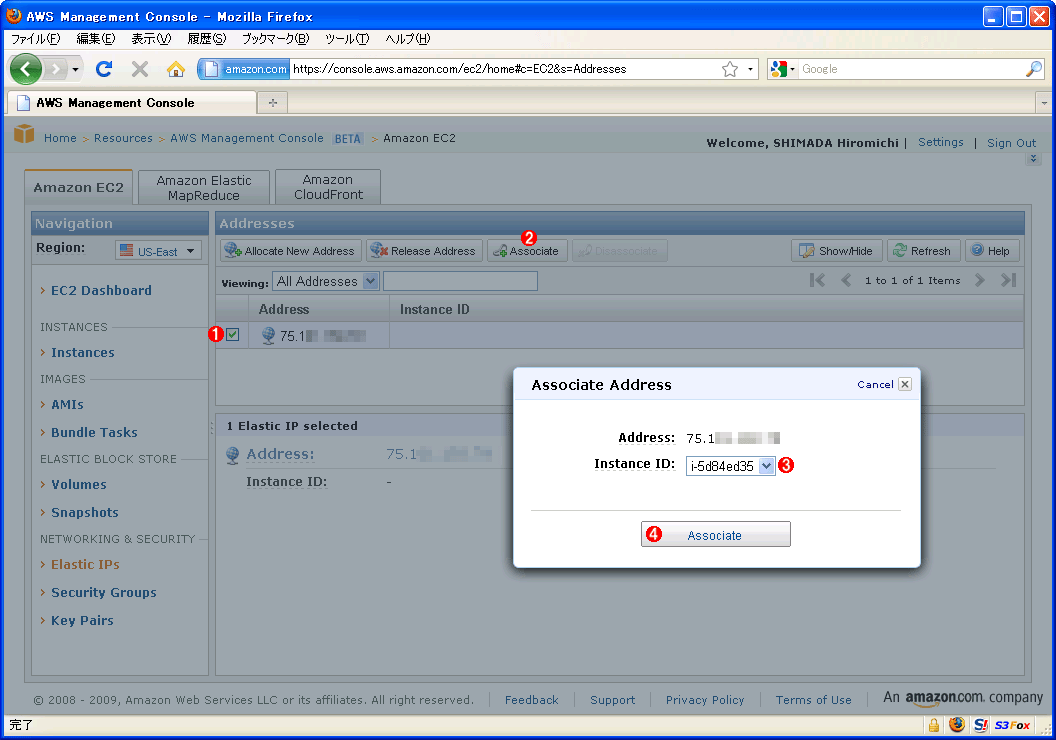Image resolution: width=1056 pixels, height=740 pixels.
Task: Open Snapshots in navigation panel
Action: click(85, 512)
